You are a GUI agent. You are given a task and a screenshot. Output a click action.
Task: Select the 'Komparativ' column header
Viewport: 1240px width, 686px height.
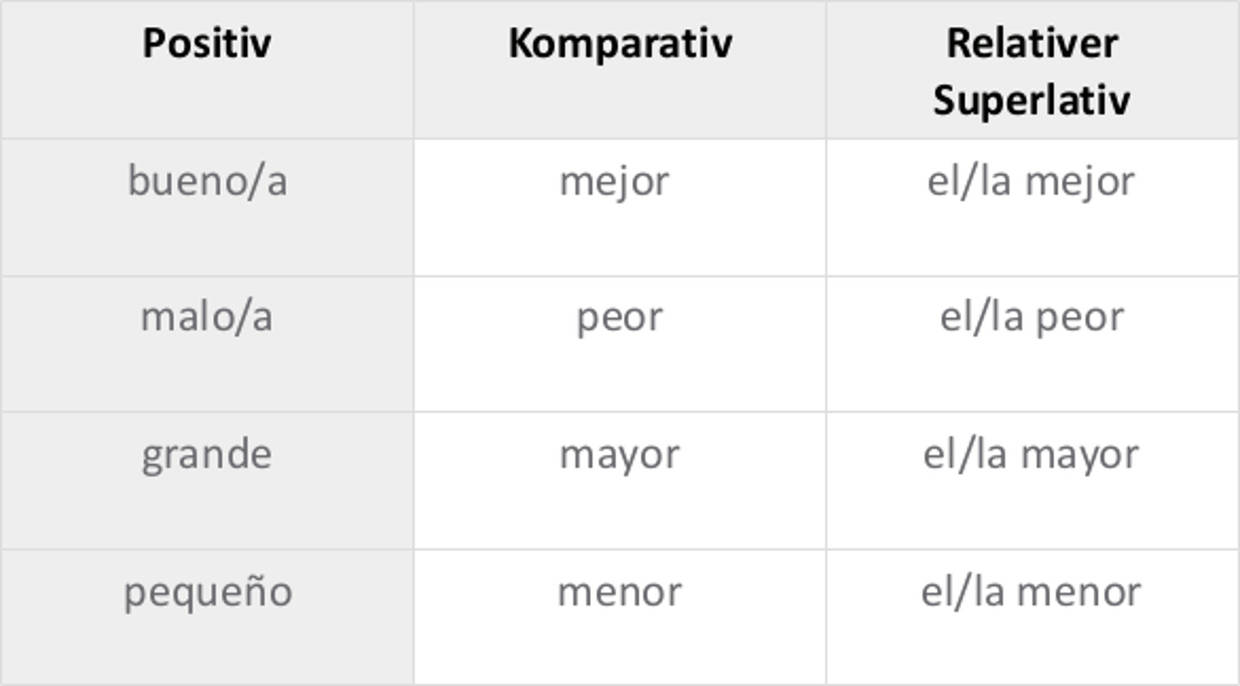pos(620,44)
